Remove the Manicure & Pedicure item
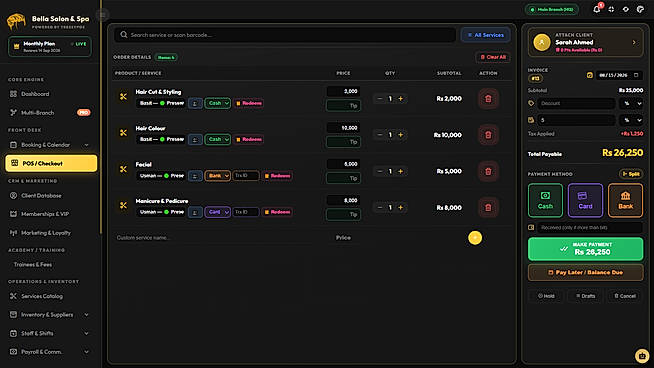654x368 pixels. pyautogui.click(x=488, y=207)
